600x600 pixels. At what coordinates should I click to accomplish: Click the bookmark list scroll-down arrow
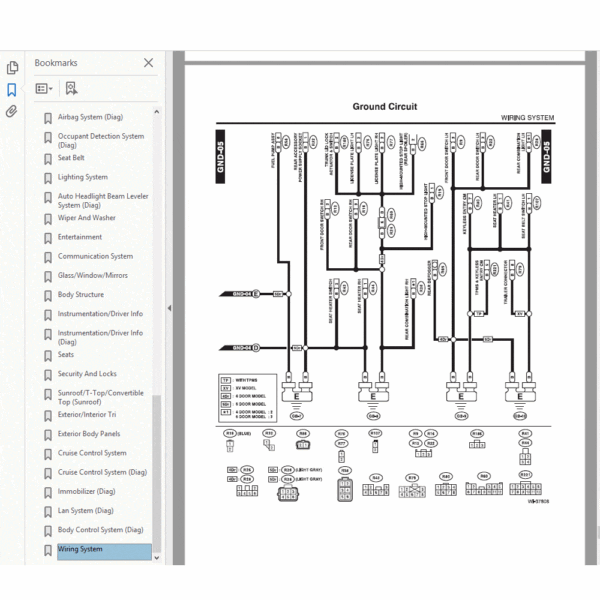click(156, 558)
